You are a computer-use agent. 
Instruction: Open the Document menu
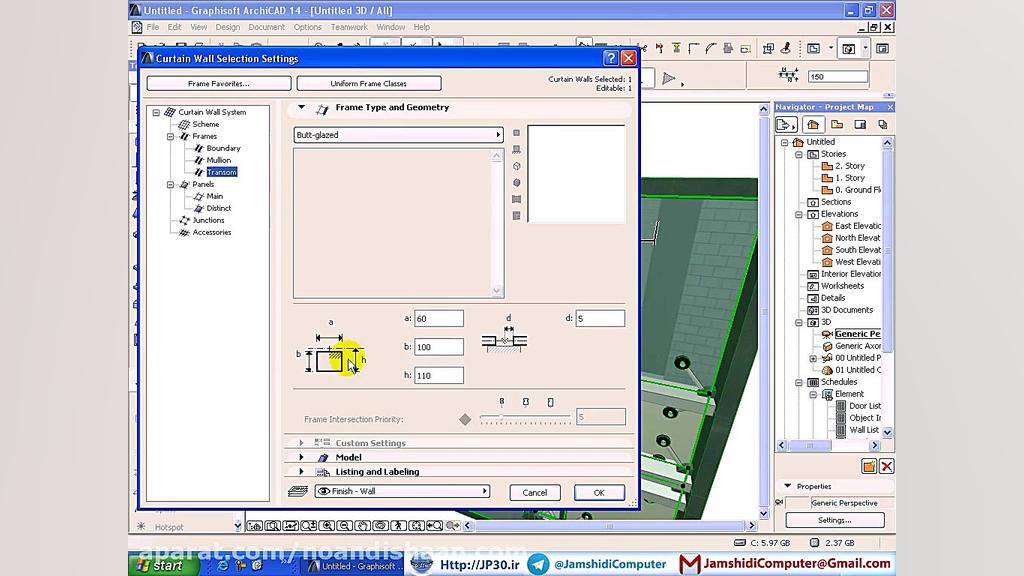tap(266, 27)
